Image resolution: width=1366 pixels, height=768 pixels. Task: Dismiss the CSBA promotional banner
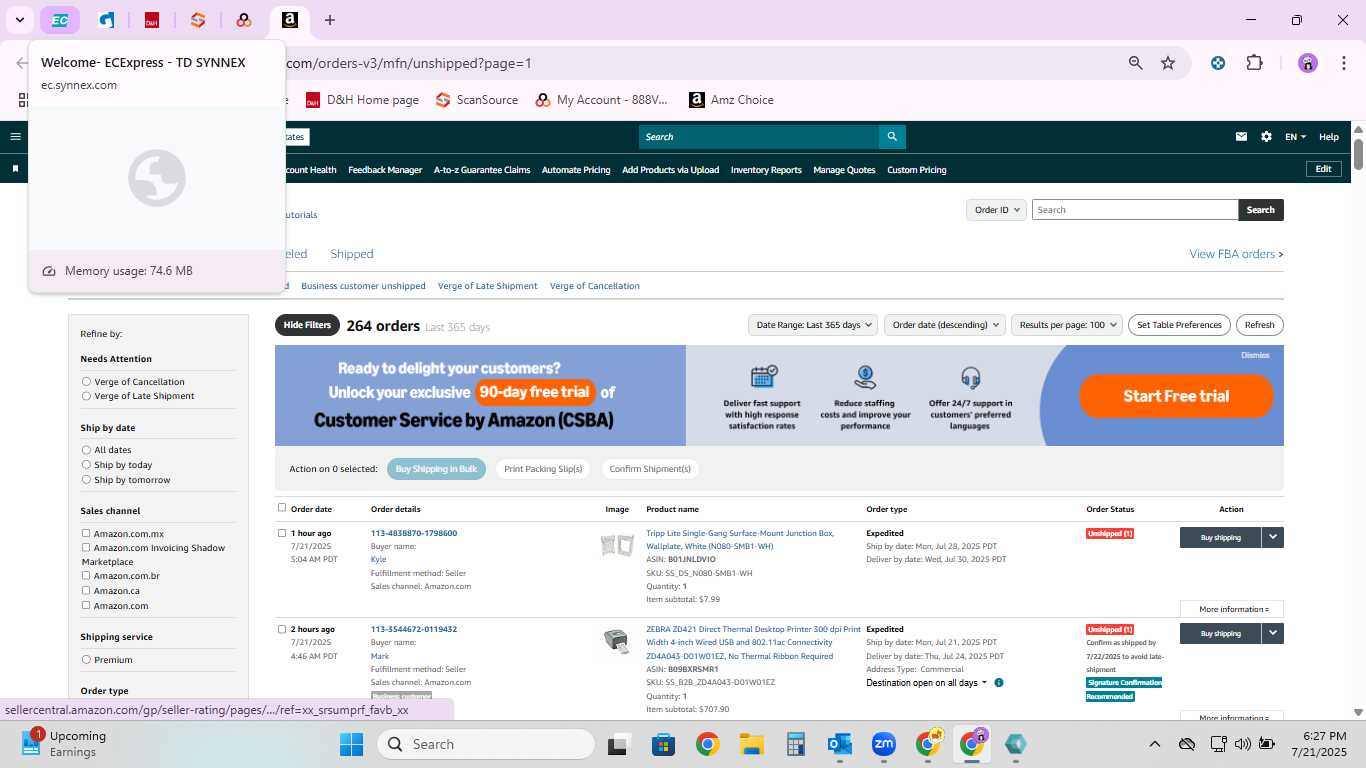pyautogui.click(x=1255, y=355)
